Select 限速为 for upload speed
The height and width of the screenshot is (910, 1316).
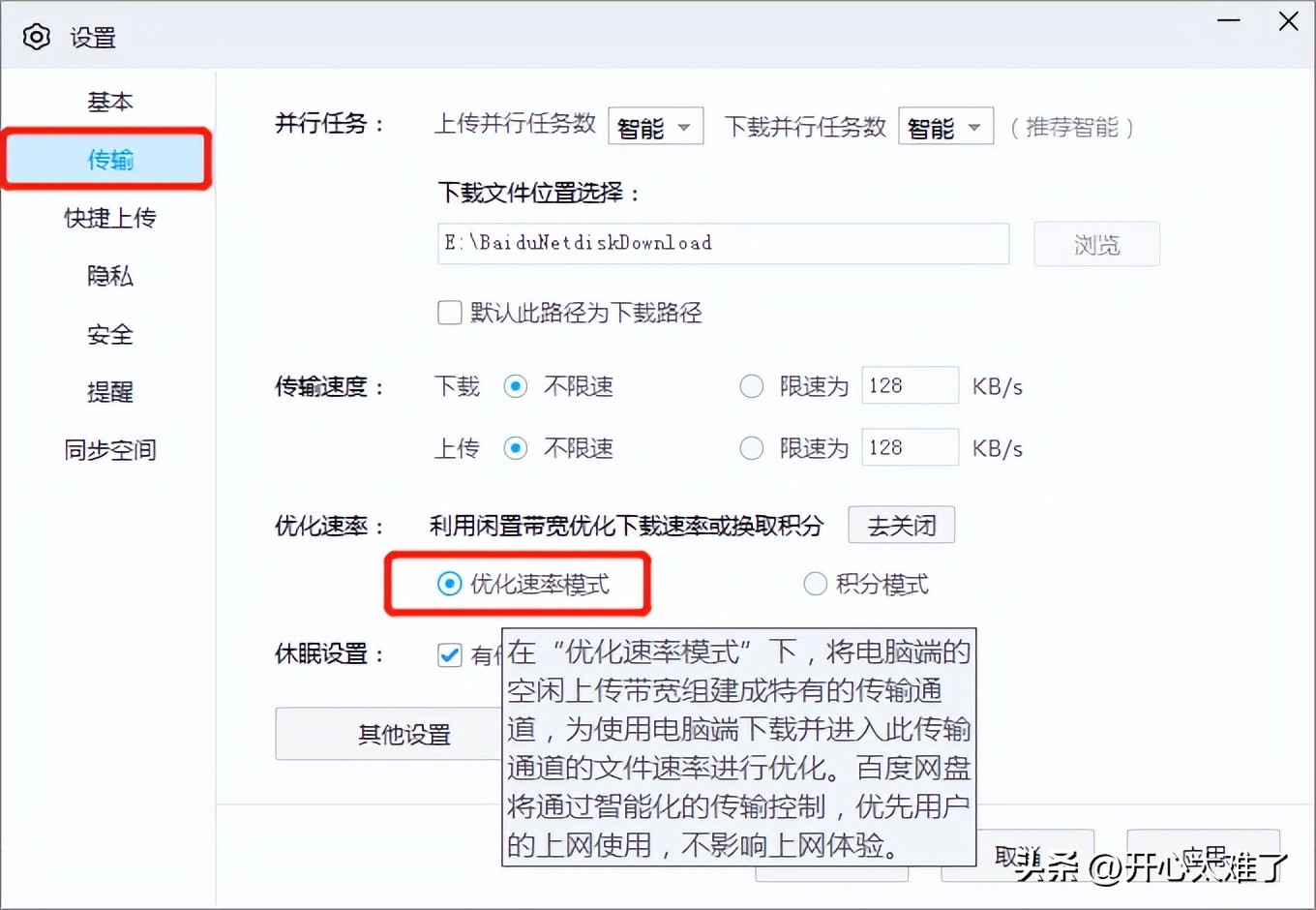coord(752,447)
